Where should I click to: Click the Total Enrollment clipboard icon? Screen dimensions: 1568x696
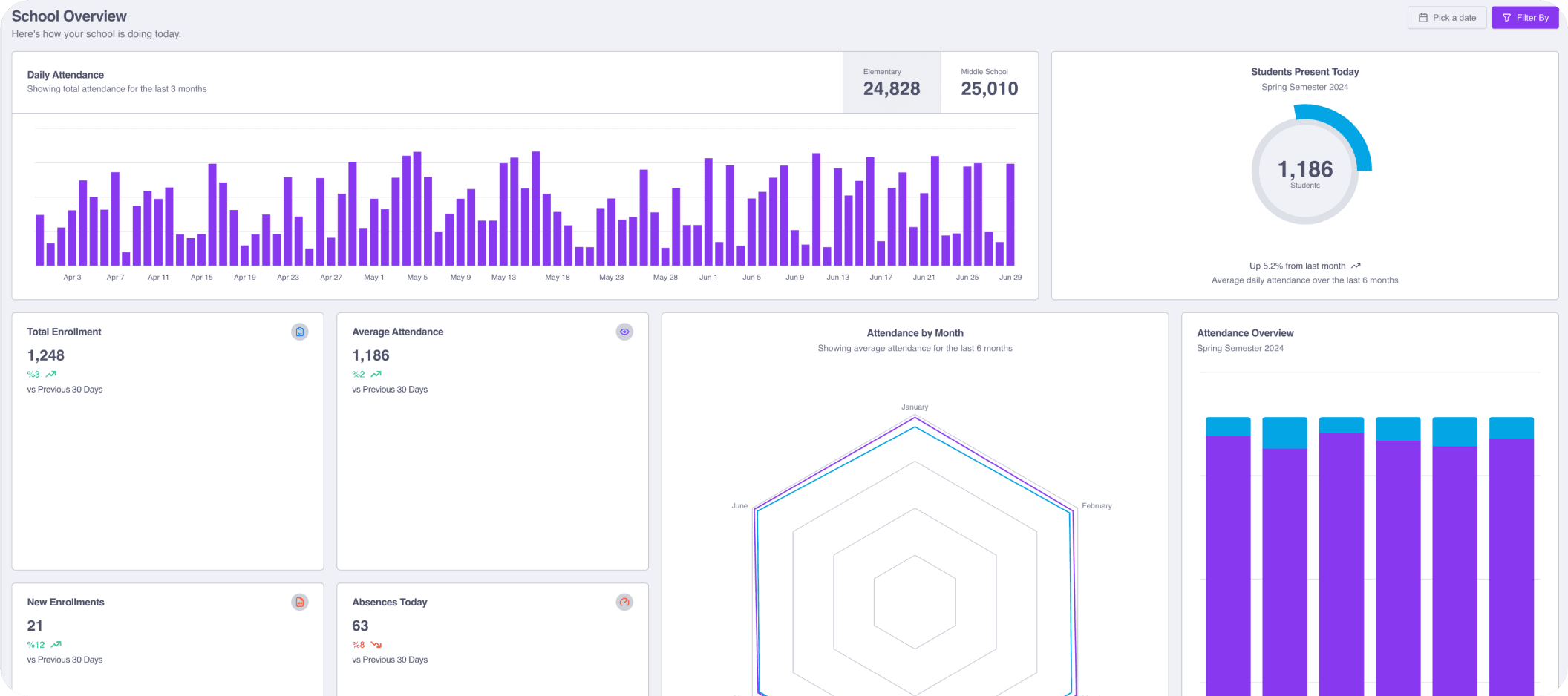pos(299,332)
